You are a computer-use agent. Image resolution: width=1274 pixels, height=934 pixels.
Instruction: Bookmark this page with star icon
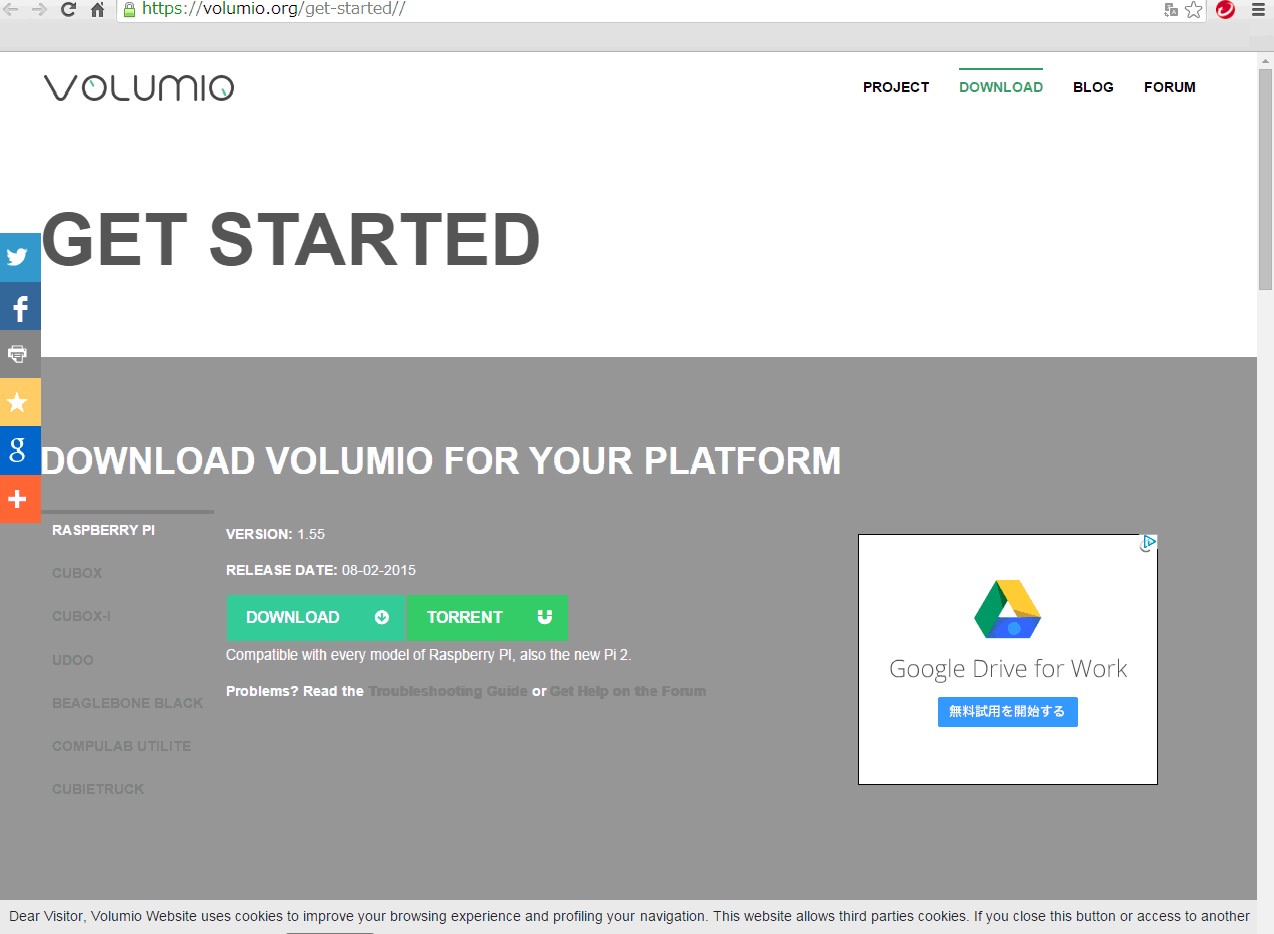(x=1193, y=10)
